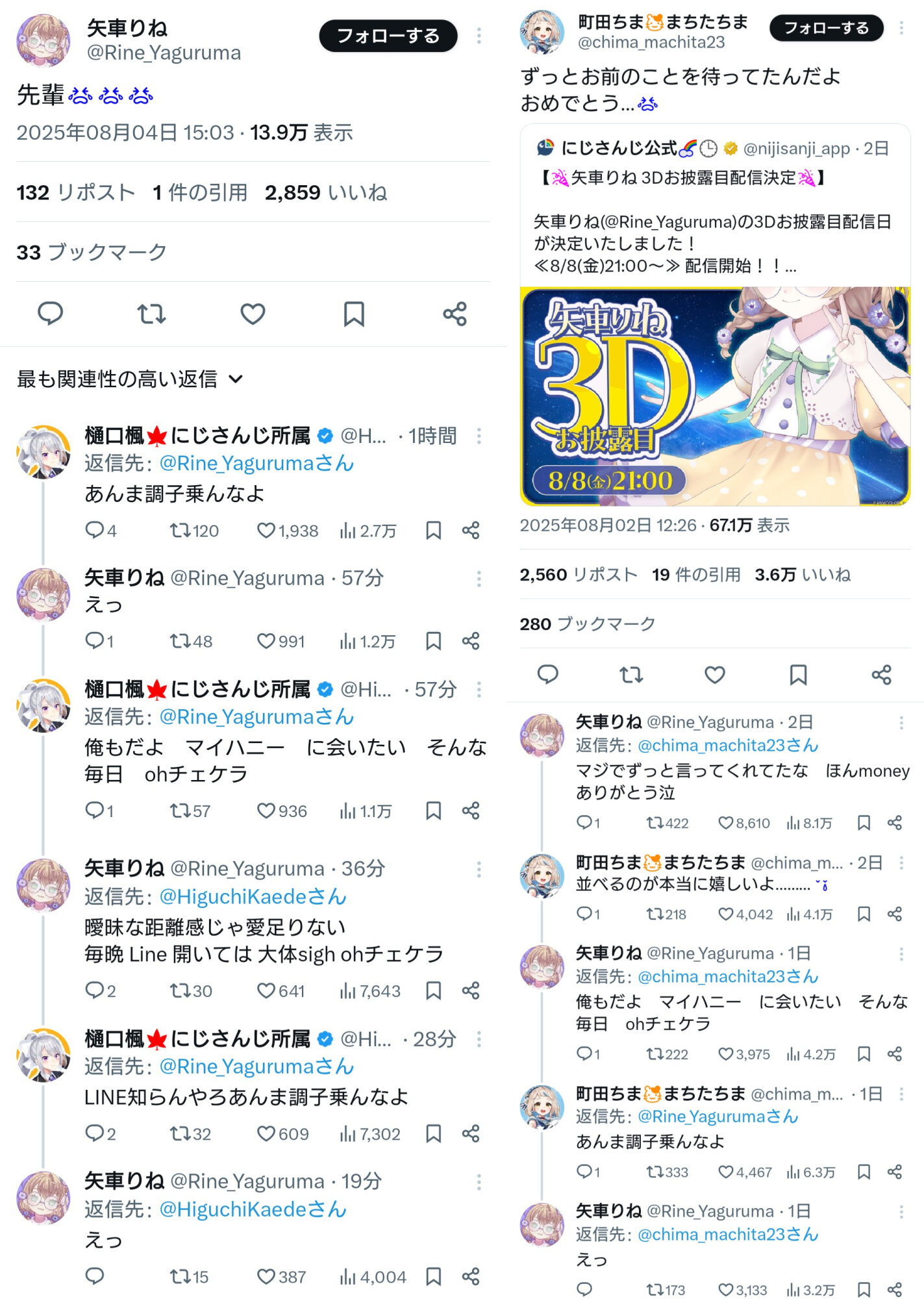
Task: Bookmark the 先輩 main post
Action: coord(354,314)
